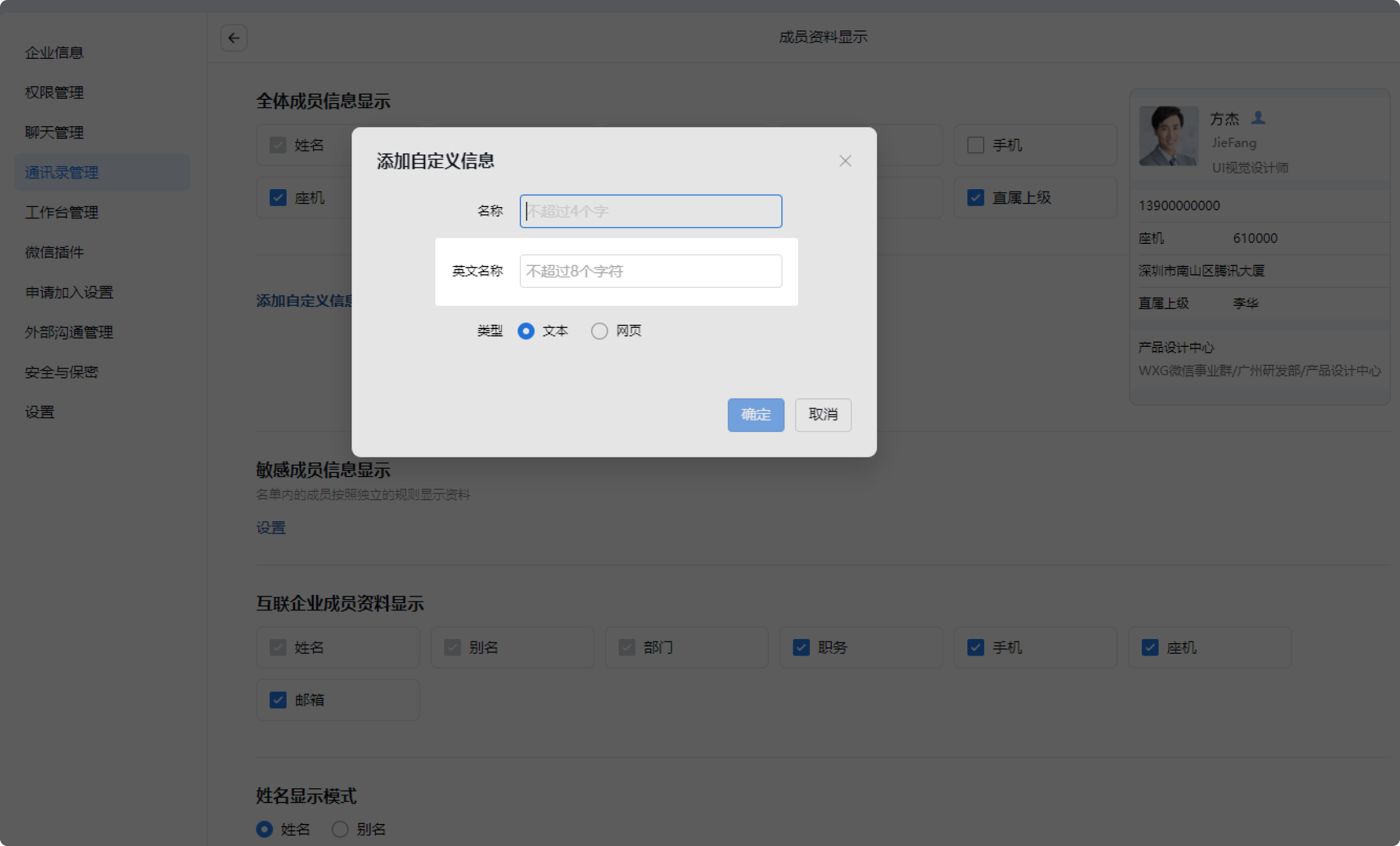Screen dimensions: 1400x846
Task: Uncheck the 职务 checkbox
Action: pos(801,647)
